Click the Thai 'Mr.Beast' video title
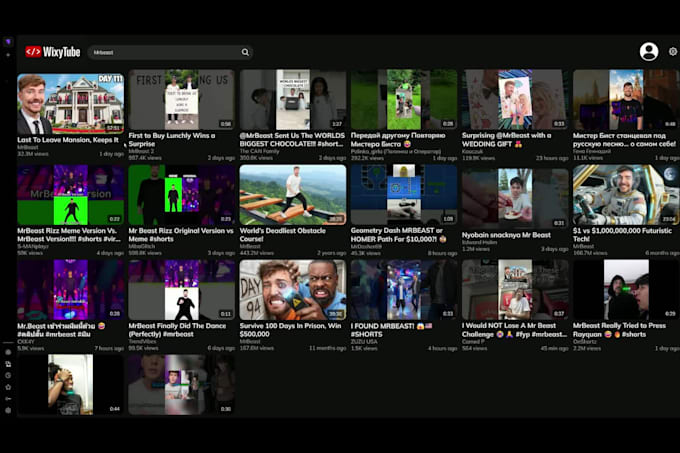Viewport: 680px width, 453px height. click(61, 329)
